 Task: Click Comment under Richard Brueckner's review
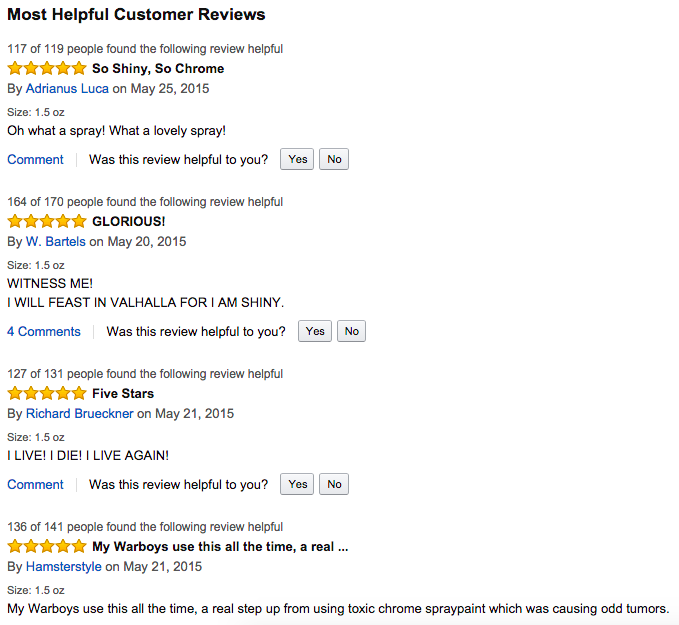pos(35,485)
